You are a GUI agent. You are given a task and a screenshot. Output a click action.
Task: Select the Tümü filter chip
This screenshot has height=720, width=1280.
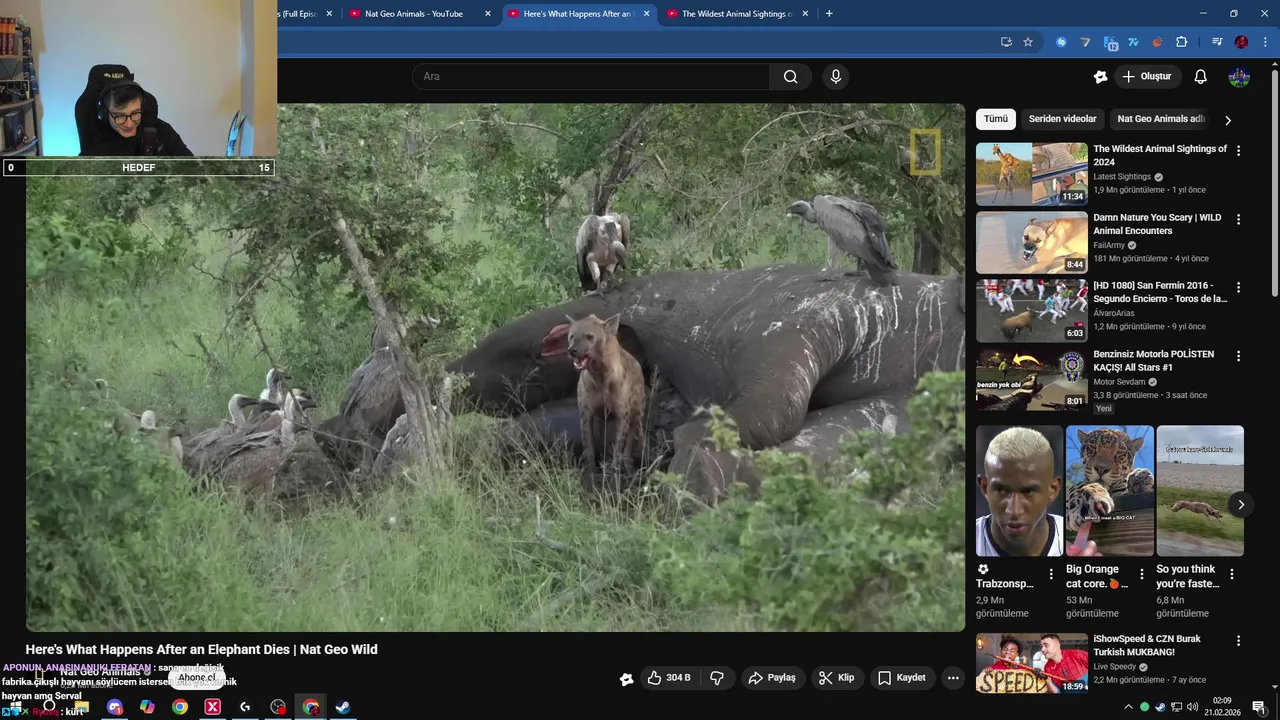coord(996,119)
